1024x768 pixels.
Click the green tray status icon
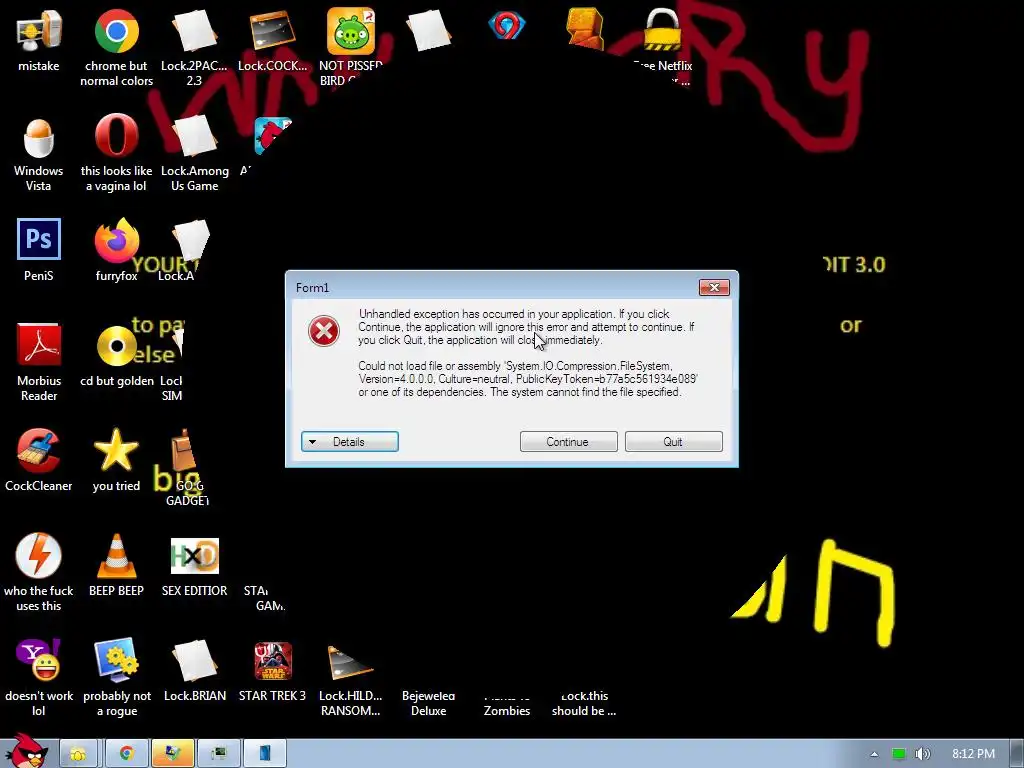899,754
